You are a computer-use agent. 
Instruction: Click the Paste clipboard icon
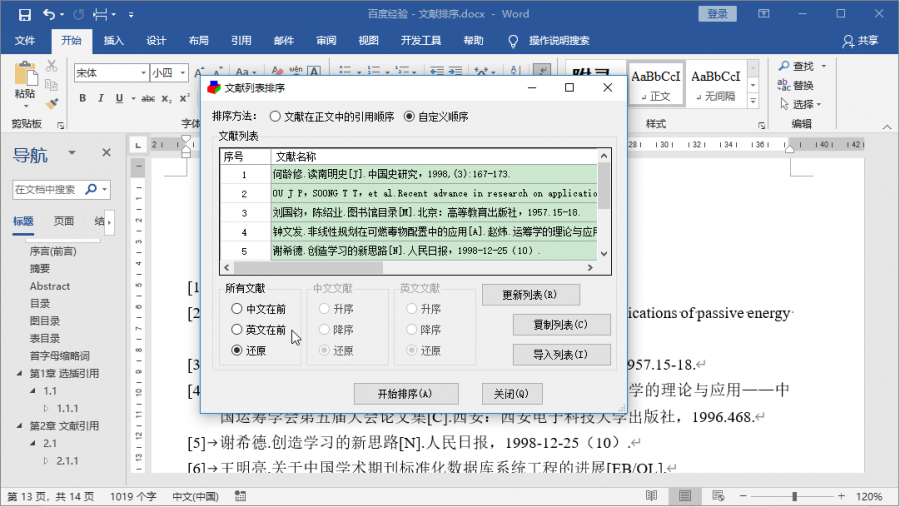coord(25,74)
